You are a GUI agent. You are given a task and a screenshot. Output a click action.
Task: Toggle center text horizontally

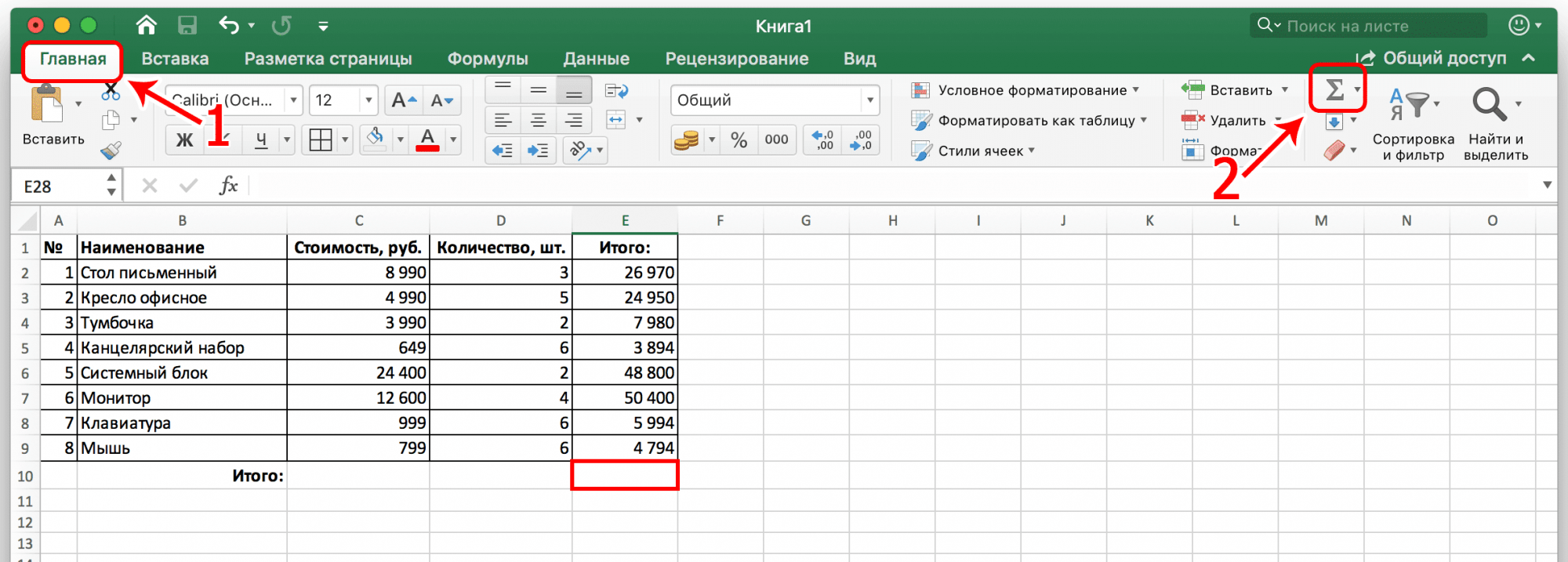pyautogui.click(x=538, y=120)
